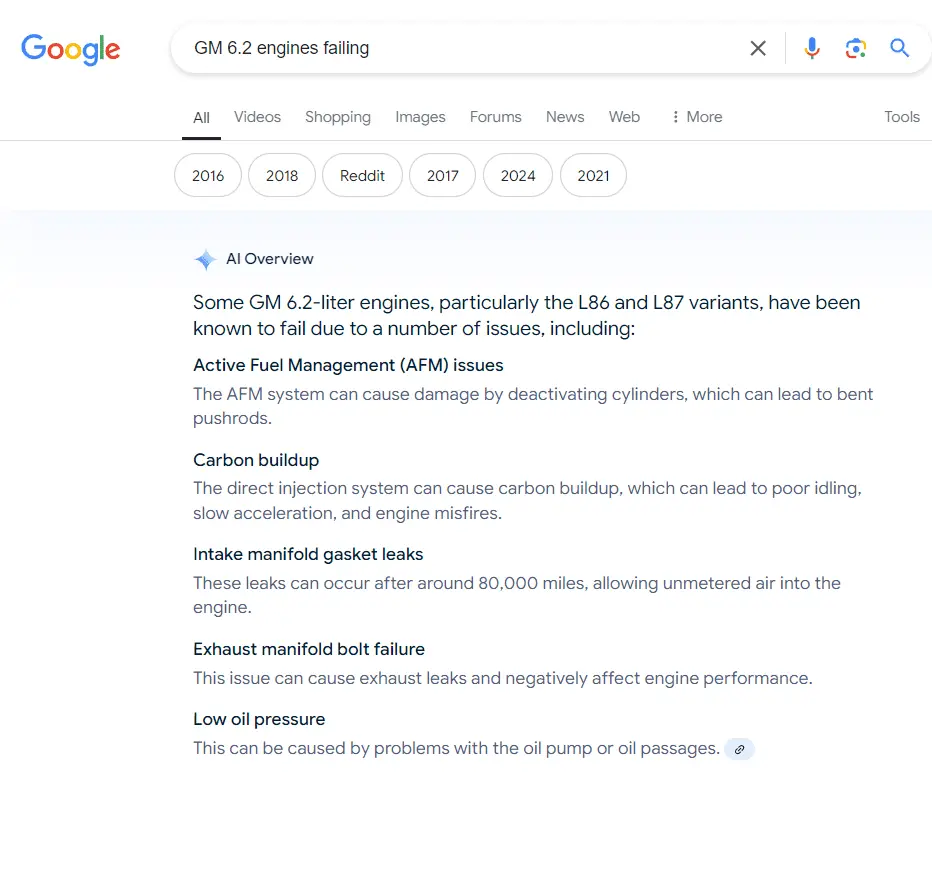
Task: Submit search with the magnifying glass icon
Action: 899,48
